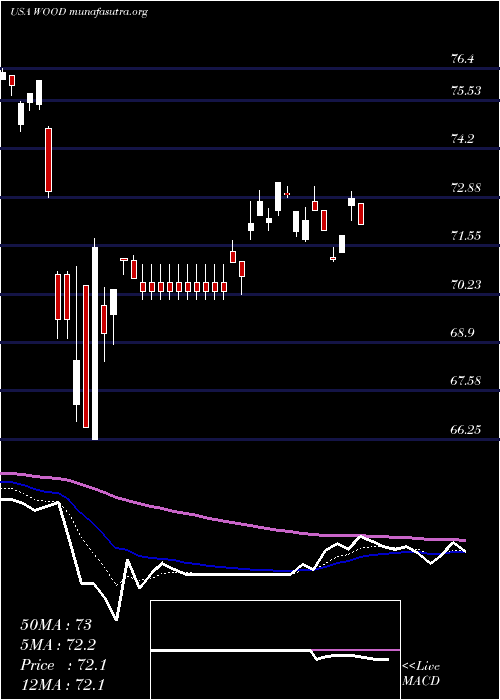This screenshot has height=700, width=500.
Task: Click the 72.88 price level label
Action: coord(466,188)
